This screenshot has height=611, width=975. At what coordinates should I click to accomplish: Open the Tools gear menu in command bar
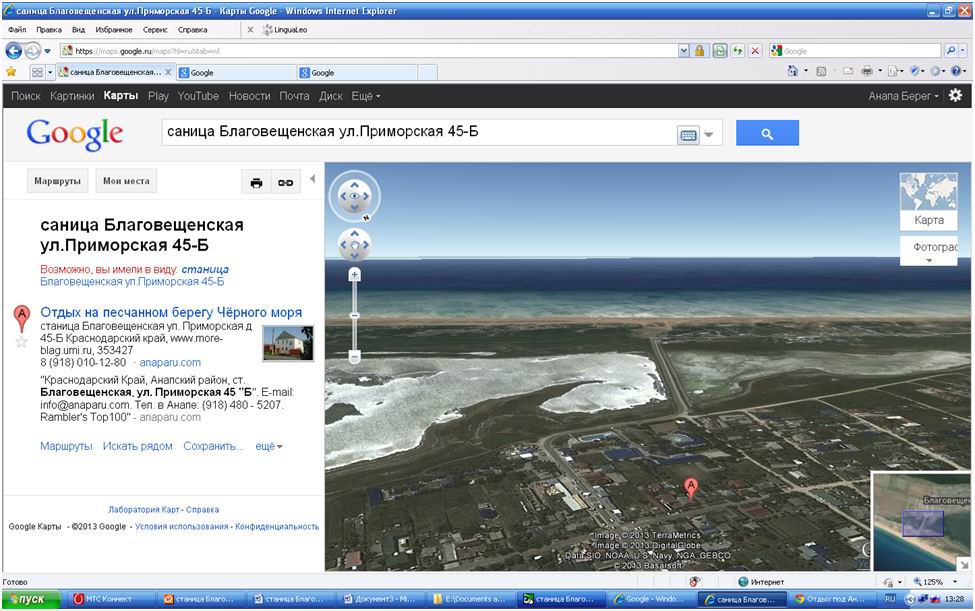935,71
